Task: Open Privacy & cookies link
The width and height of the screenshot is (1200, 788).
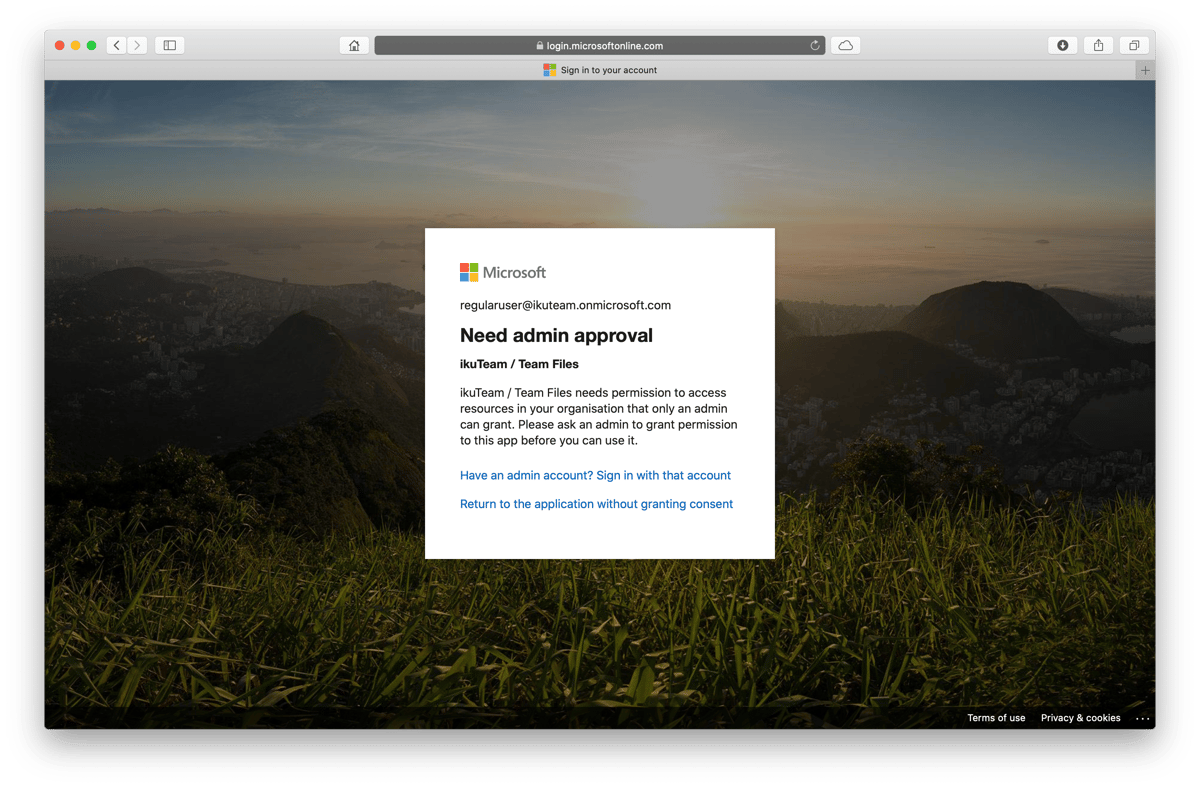Action: tap(1080, 718)
